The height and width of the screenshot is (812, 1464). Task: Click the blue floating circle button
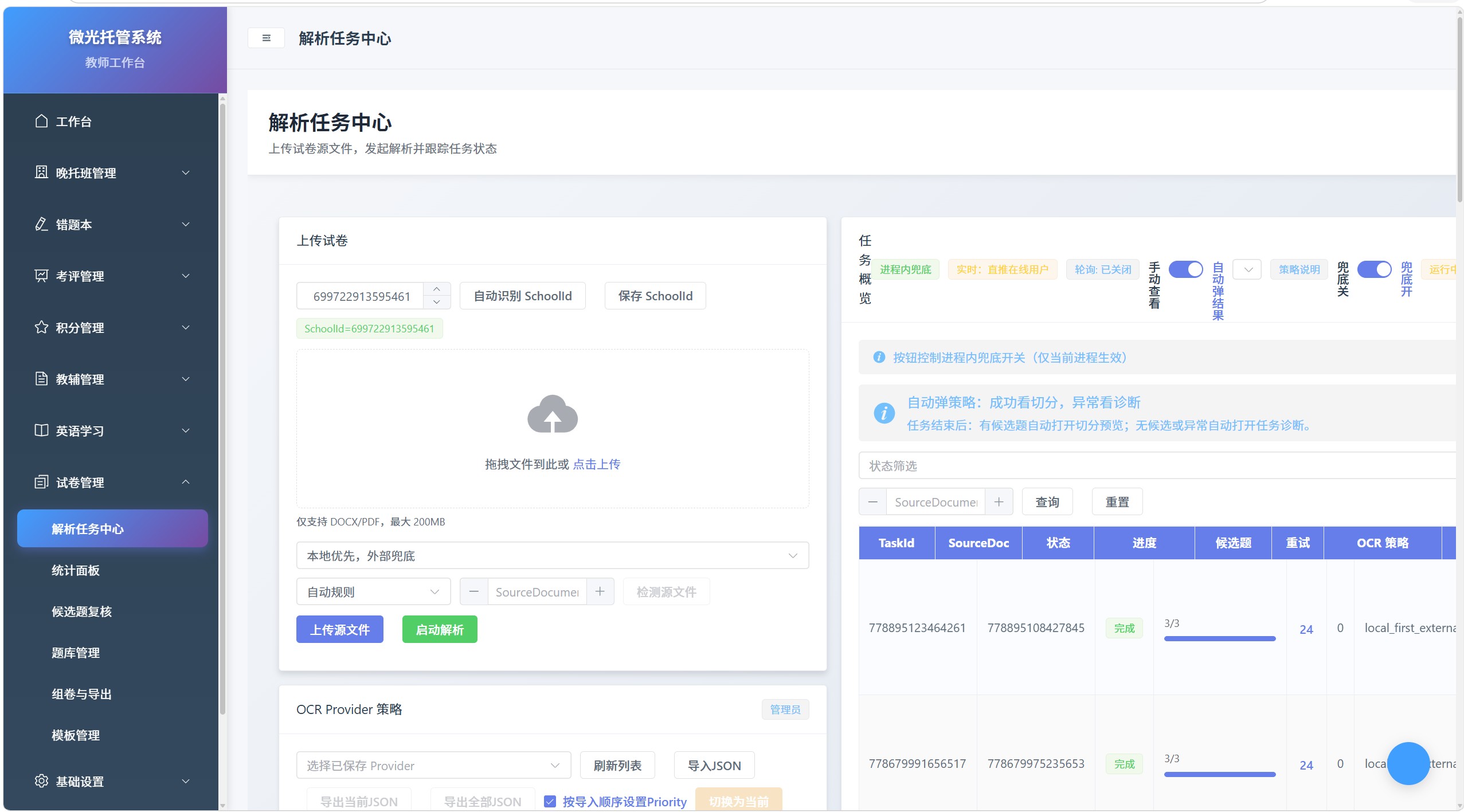point(1408,763)
